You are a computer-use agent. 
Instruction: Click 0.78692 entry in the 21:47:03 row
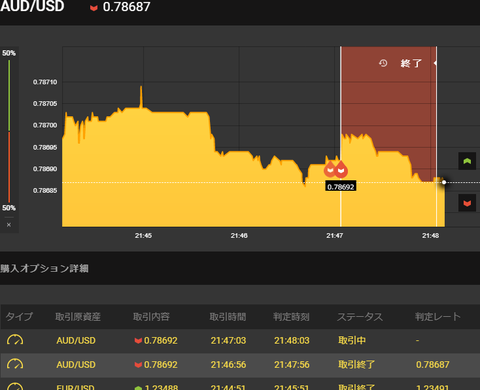(156, 340)
